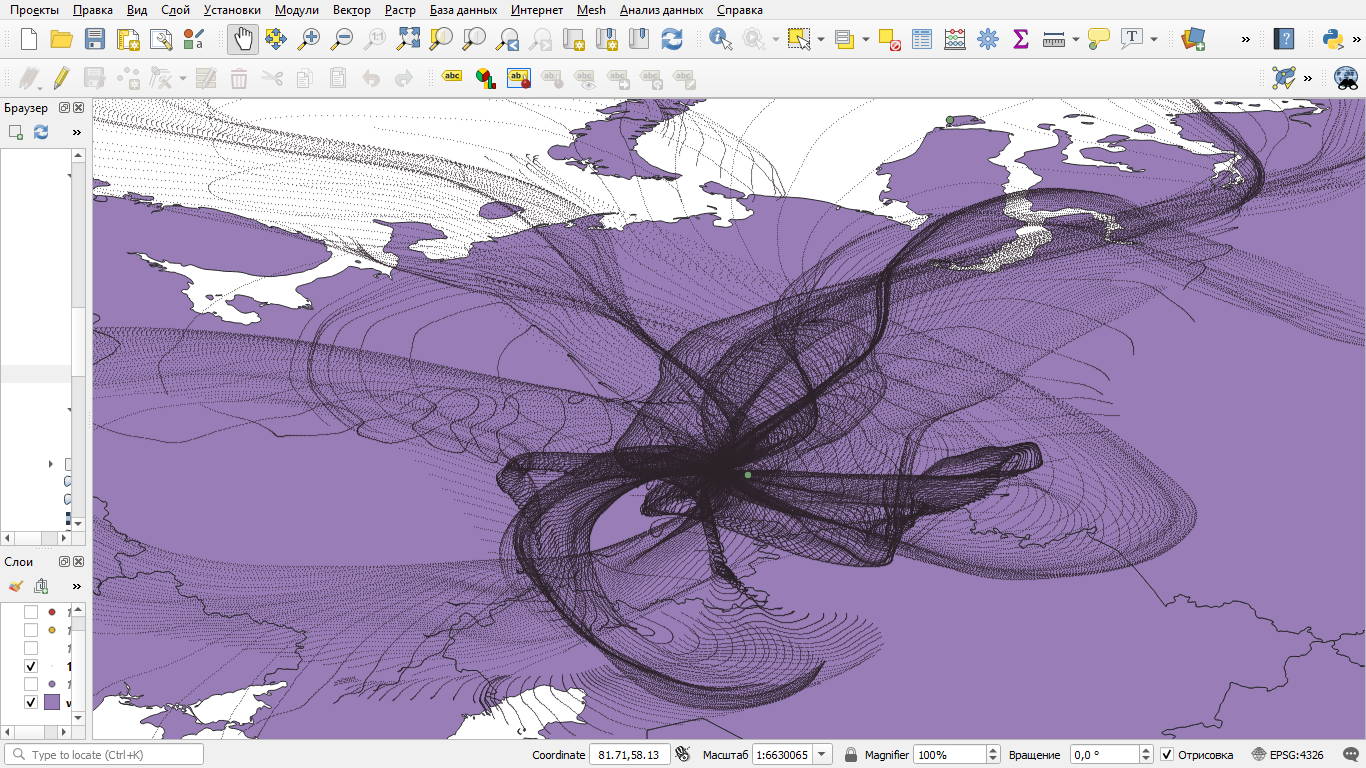Open the Растр menu
1366x768 pixels.
(400, 10)
